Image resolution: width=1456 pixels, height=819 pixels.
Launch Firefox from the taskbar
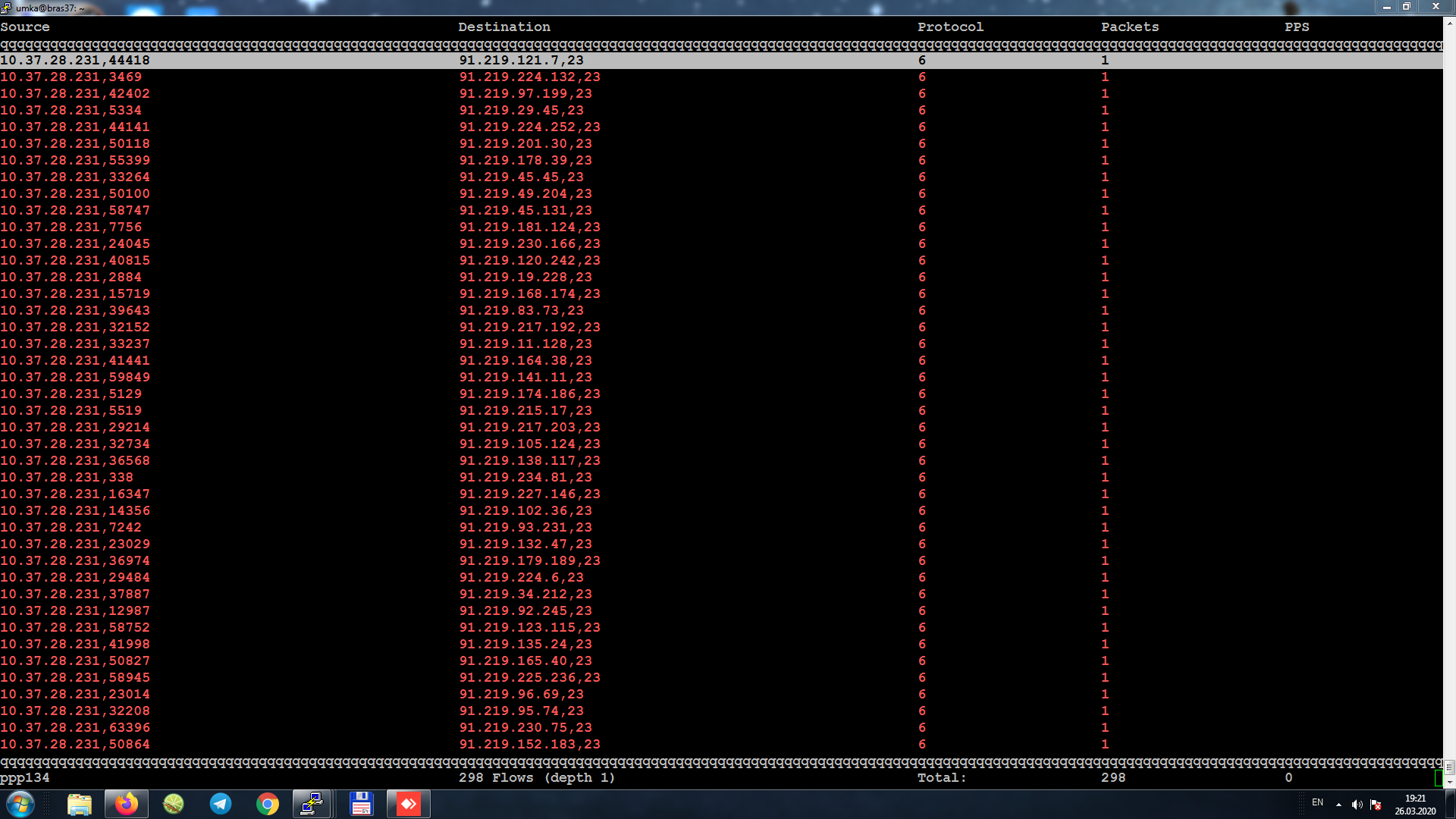pos(127,803)
